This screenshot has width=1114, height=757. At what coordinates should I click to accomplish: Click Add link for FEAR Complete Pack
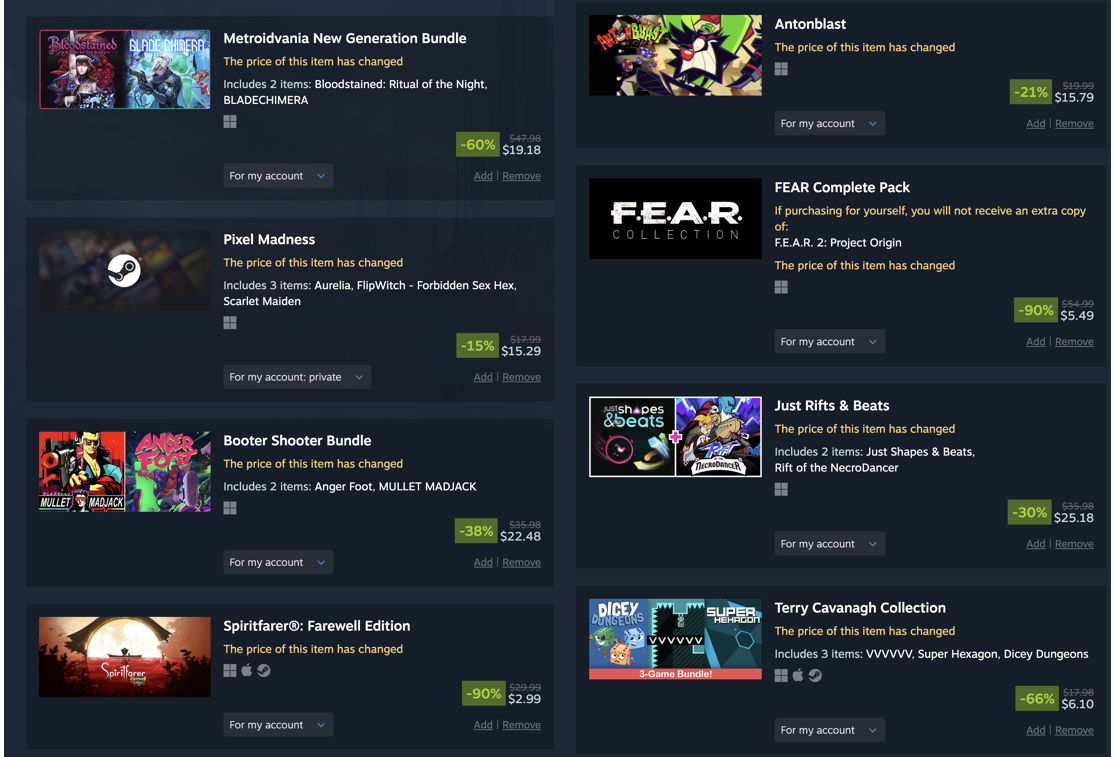(1035, 342)
